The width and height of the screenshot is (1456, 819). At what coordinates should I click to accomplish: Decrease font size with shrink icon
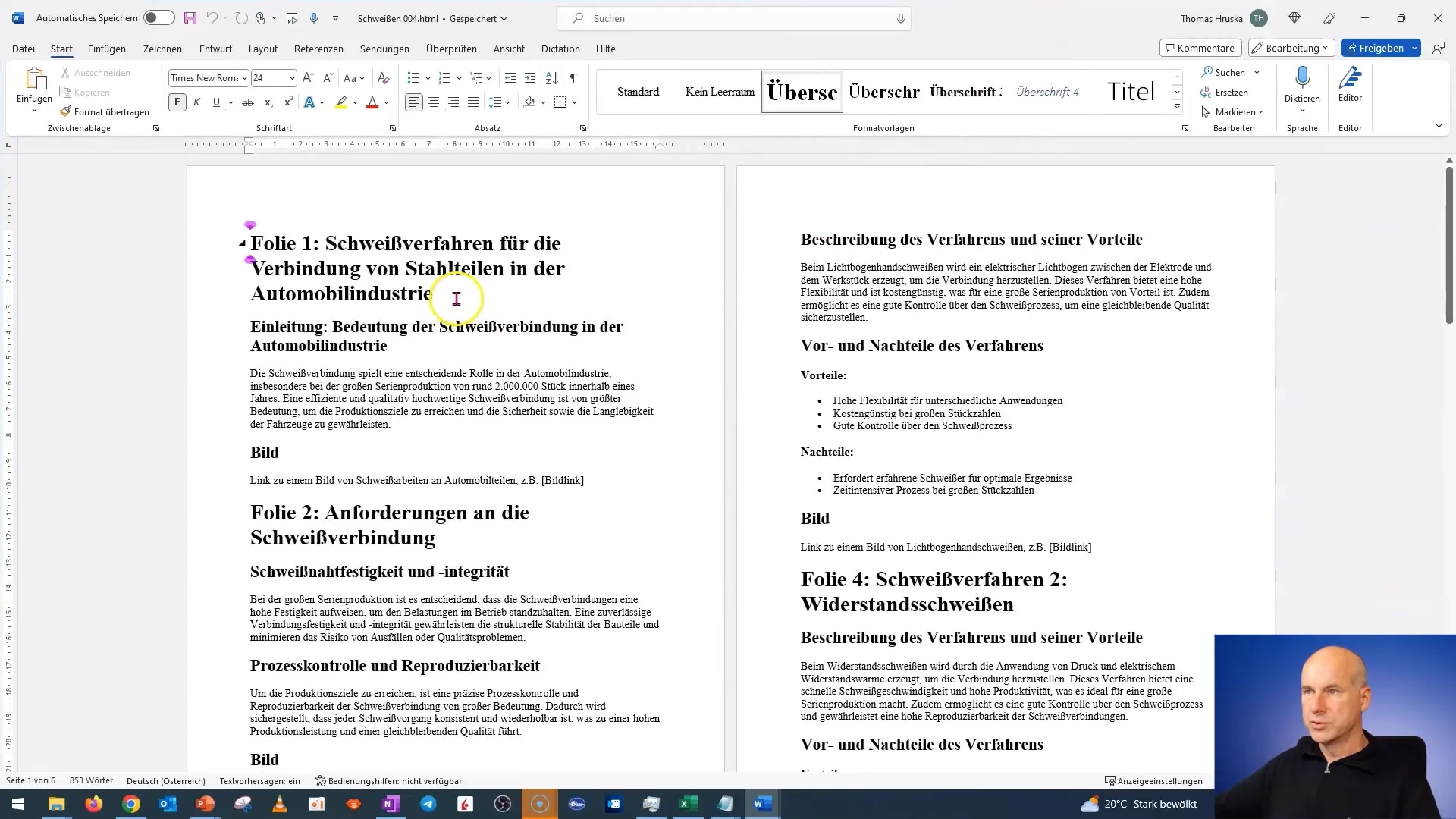[328, 78]
